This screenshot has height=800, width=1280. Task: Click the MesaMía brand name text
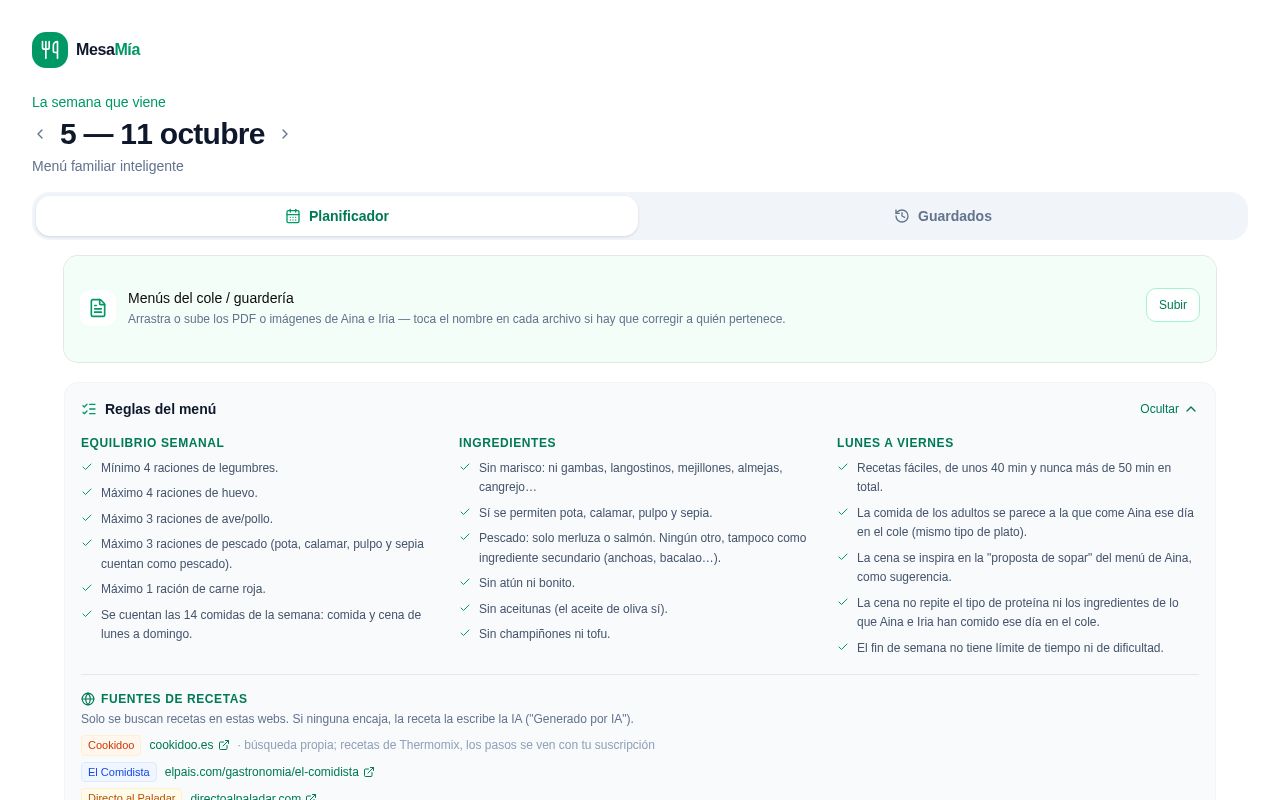[108, 50]
